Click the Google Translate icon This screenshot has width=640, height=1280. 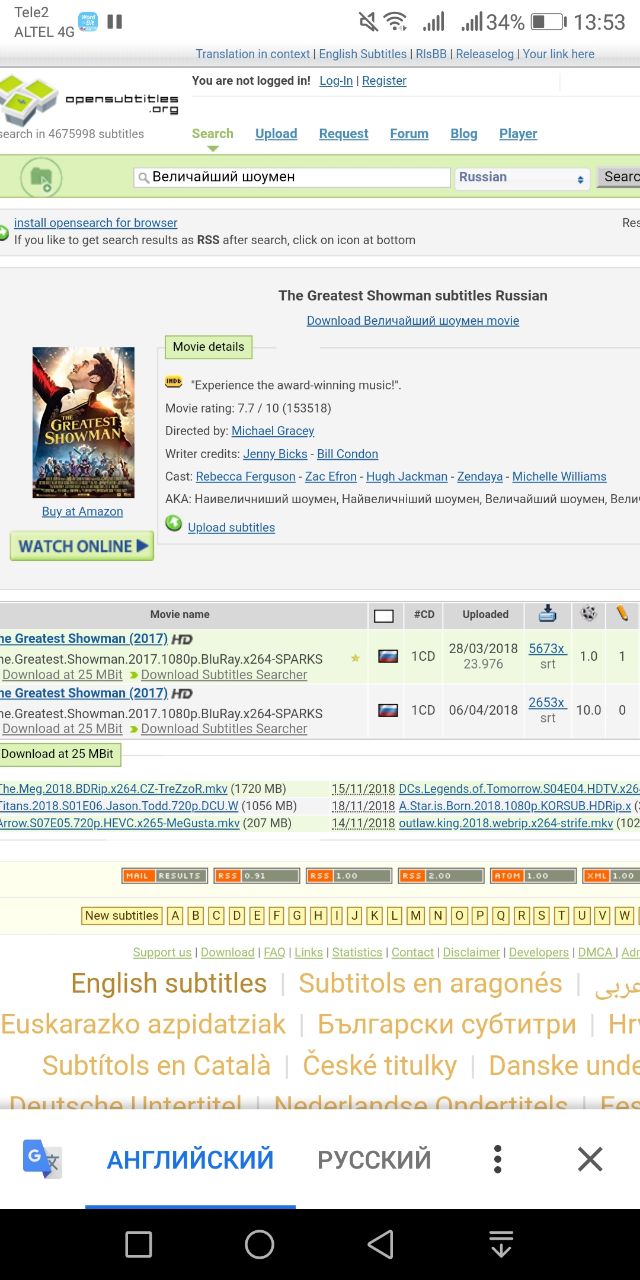click(42, 1159)
